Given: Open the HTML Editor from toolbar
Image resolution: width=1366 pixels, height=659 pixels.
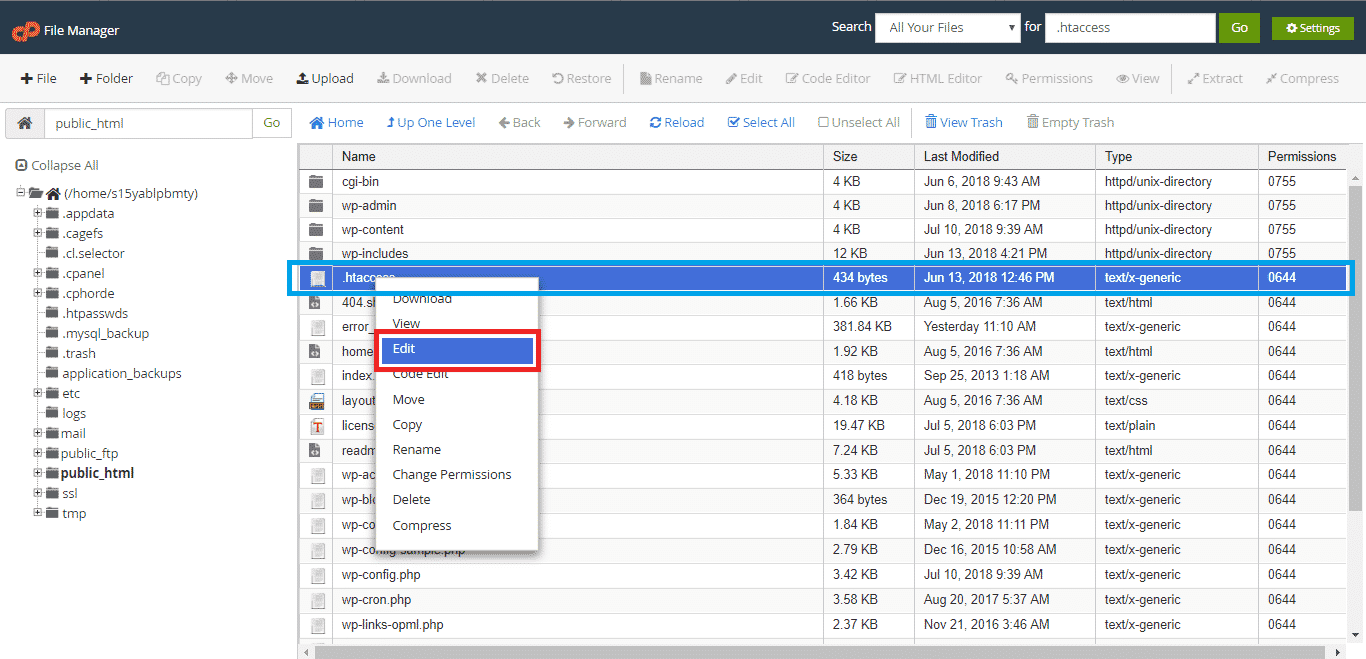Looking at the screenshot, I should [938, 78].
